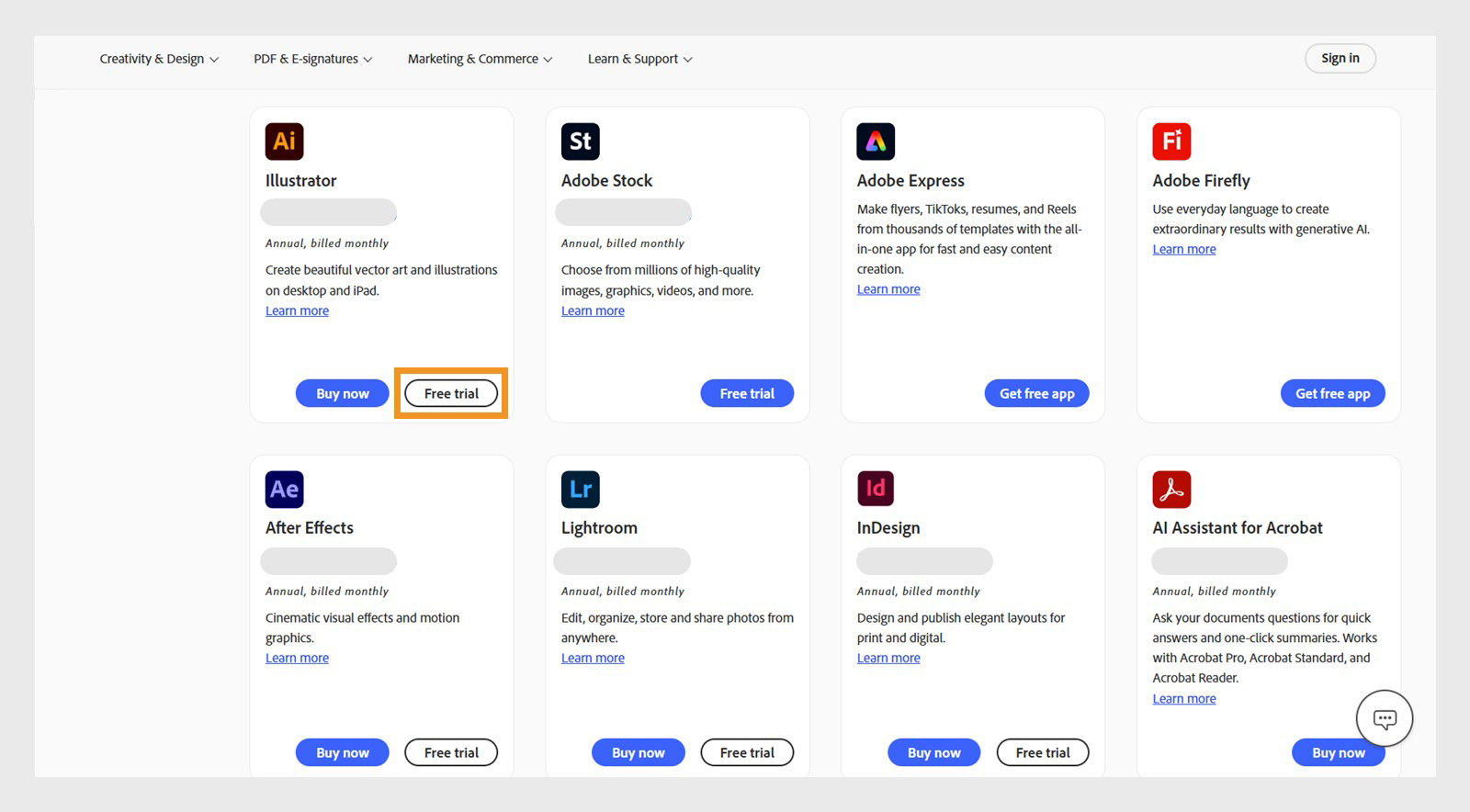Image resolution: width=1470 pixels, height=812 pixels.
Task: Click the Acrobat AI Assistant icon
Action: point(1171,489)
